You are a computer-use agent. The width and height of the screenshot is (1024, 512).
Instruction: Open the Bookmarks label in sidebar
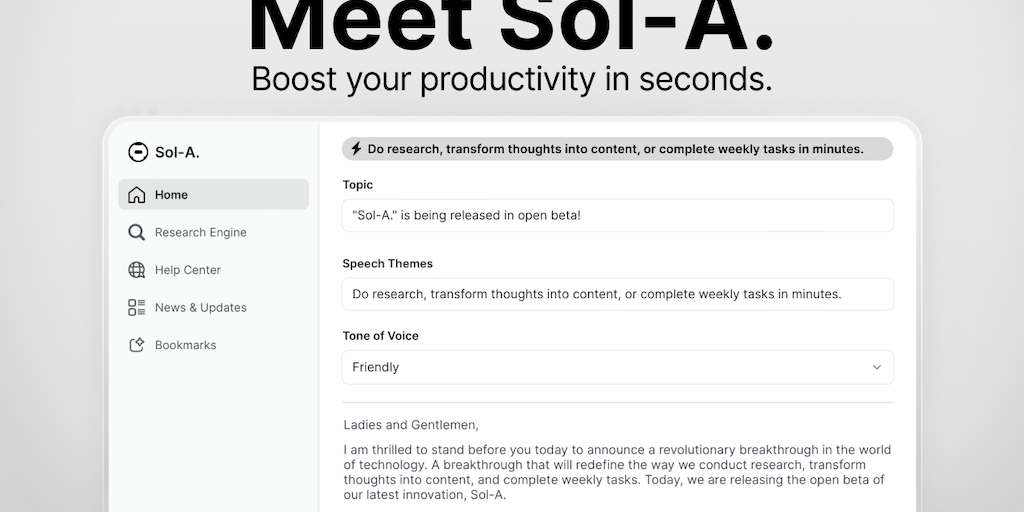[185, 345]
